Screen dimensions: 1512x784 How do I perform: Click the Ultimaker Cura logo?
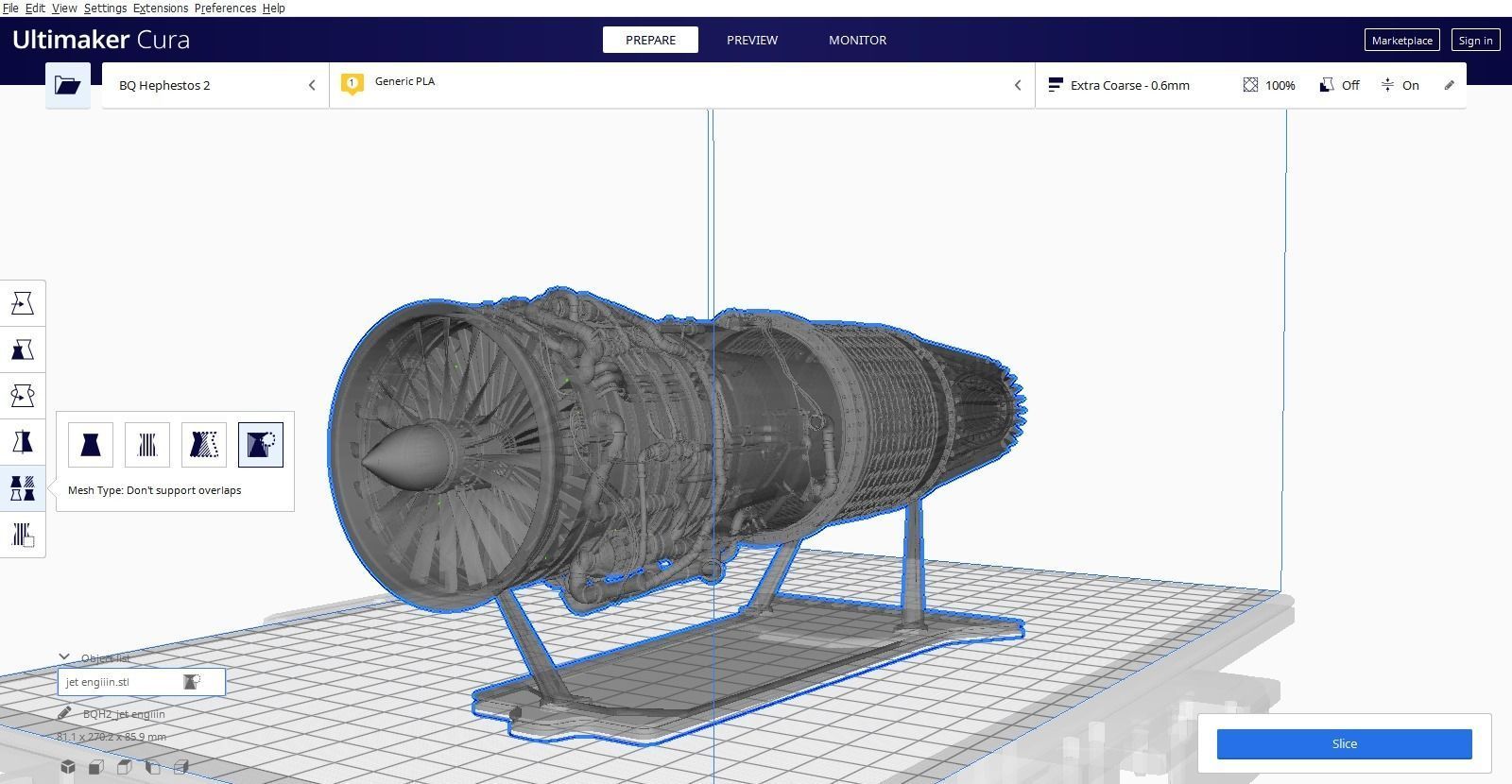pos(101,40)
